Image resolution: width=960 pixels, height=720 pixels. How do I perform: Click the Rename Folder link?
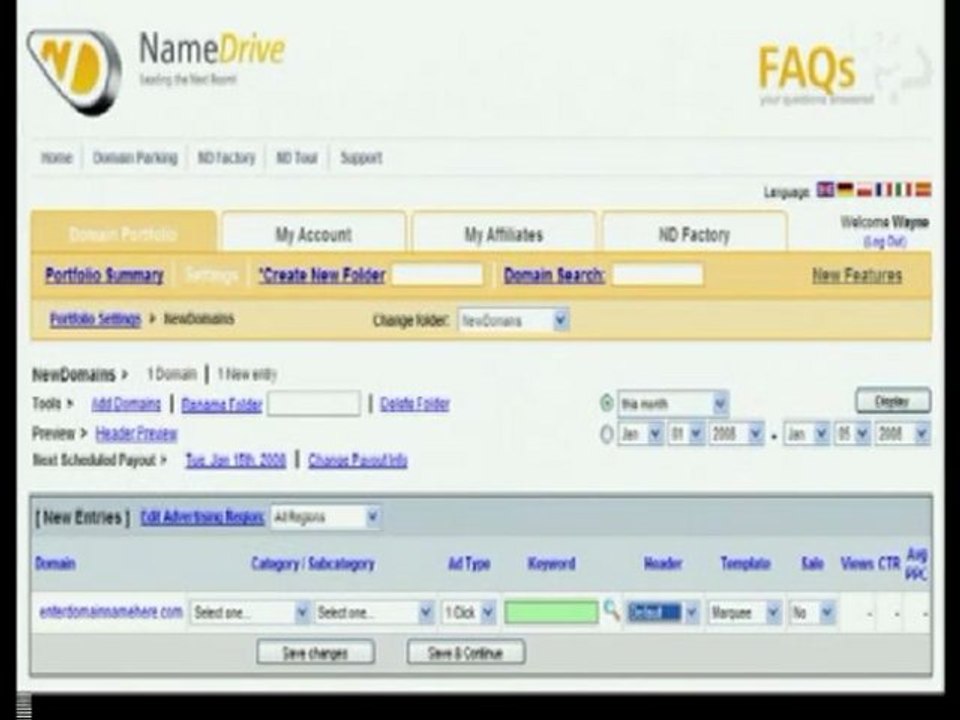[222, 404]
